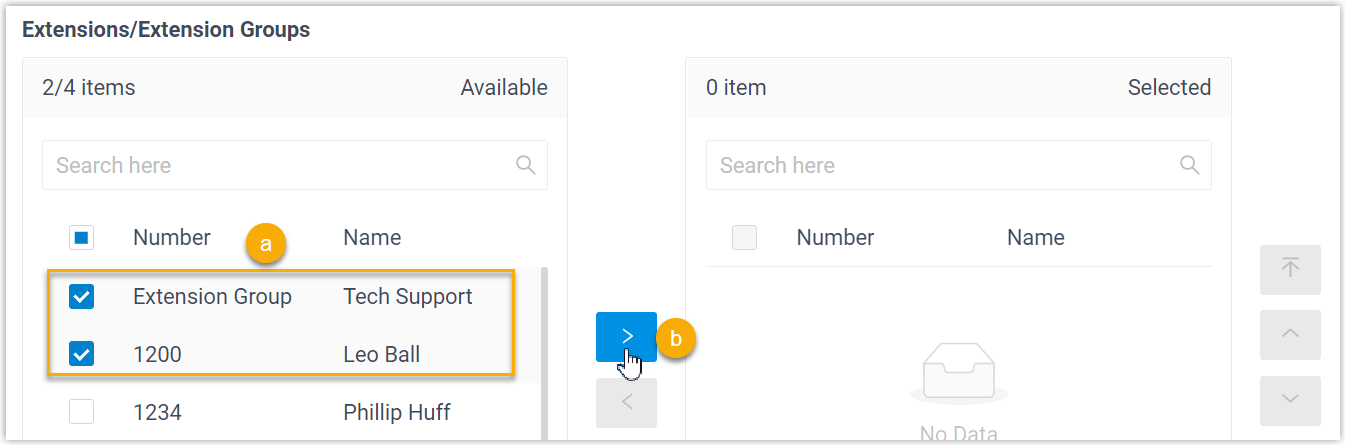Viewport: 1346px width, 446px height.
Task: Click Number column header in Available list
Action: [x=172, y=238]
